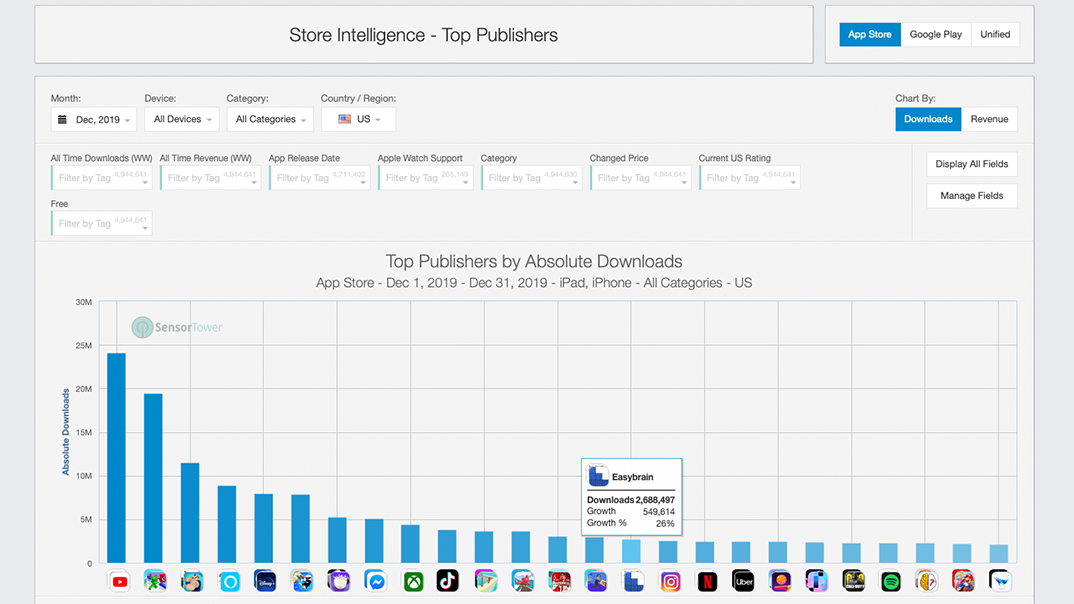Select the Uber publisher icon
The width and height of the screenshot is (1074, 604).
pyautogui.click(x=743, y=581)
